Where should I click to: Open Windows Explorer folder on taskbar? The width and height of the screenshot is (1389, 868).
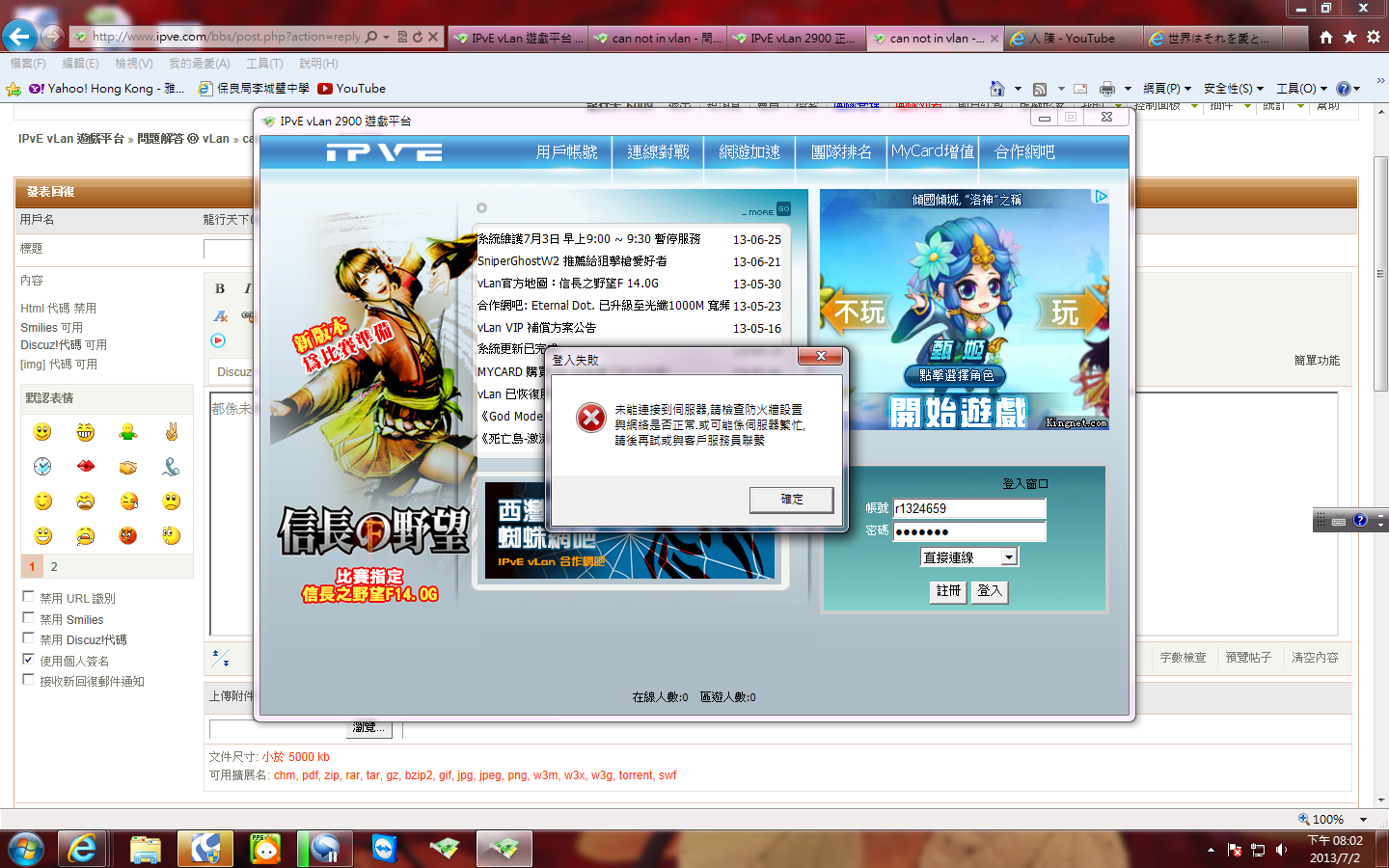(x=145, y=849)
